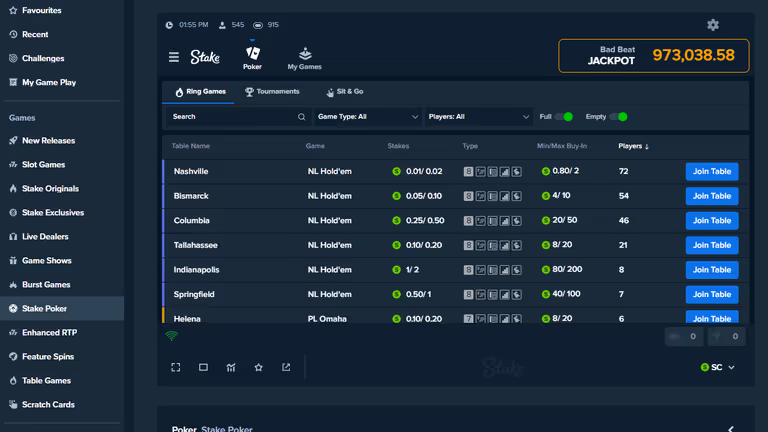Select the Indianapolis table name
Screen dimensions: 768x432
click(196, 269)
